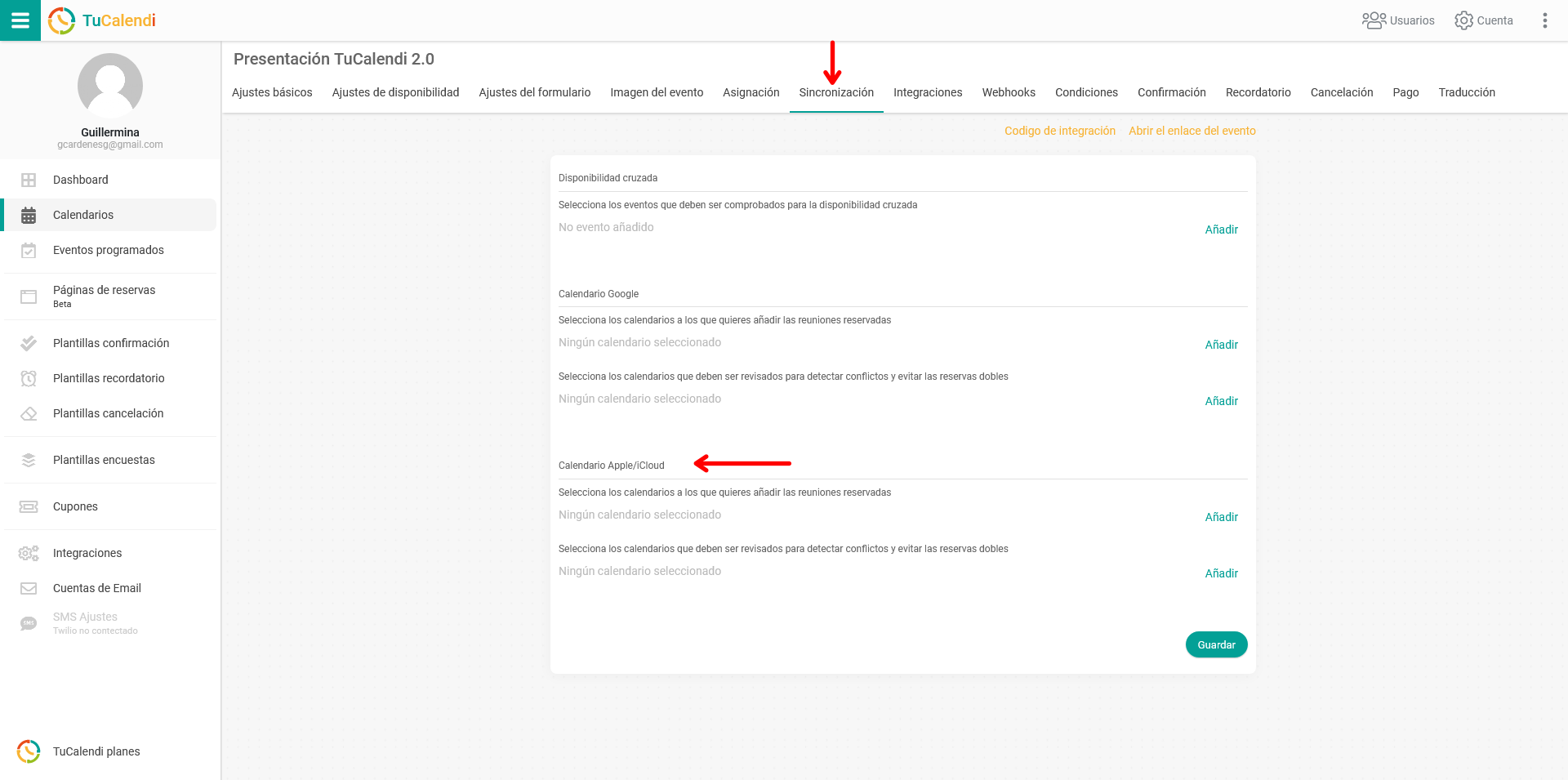1568x780 pixels.
Task: Click Abrir el enlace del evento
Action: (1192, 131)
